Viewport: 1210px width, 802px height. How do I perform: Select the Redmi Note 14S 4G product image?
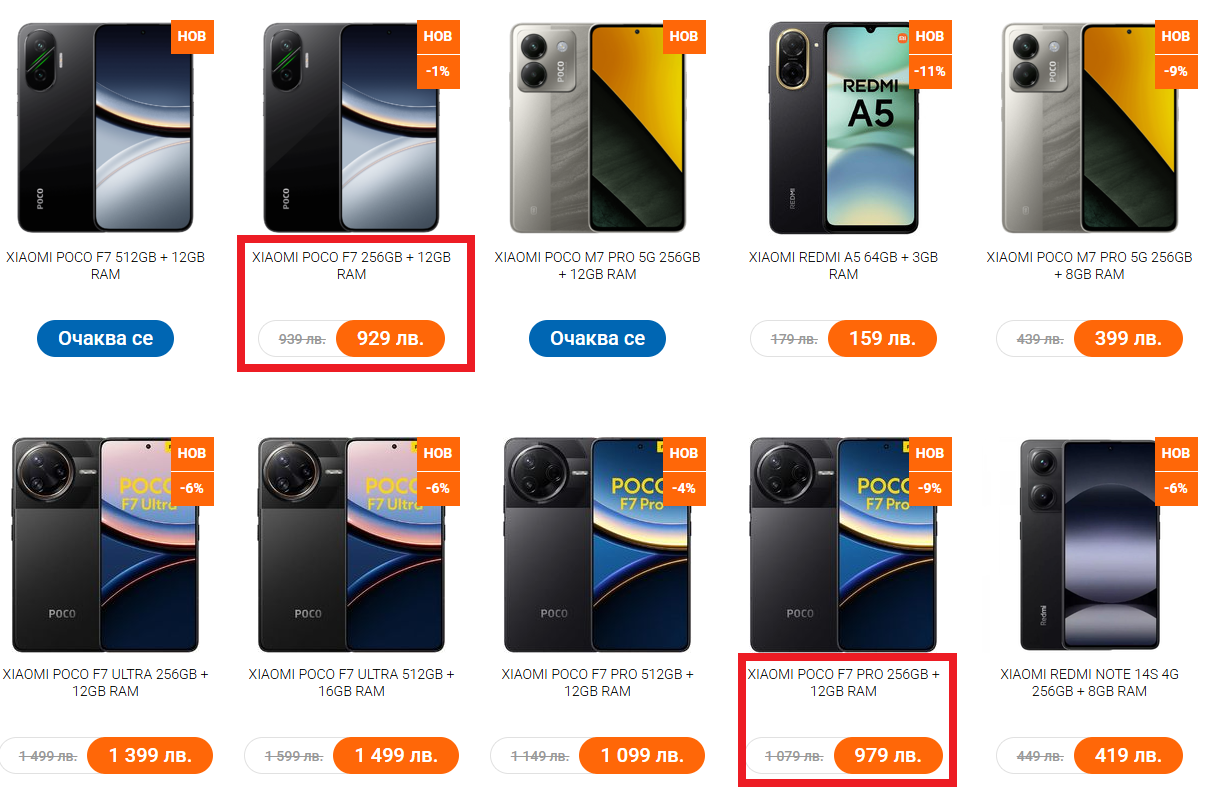pyautogui.click(x=1089, y=545)
